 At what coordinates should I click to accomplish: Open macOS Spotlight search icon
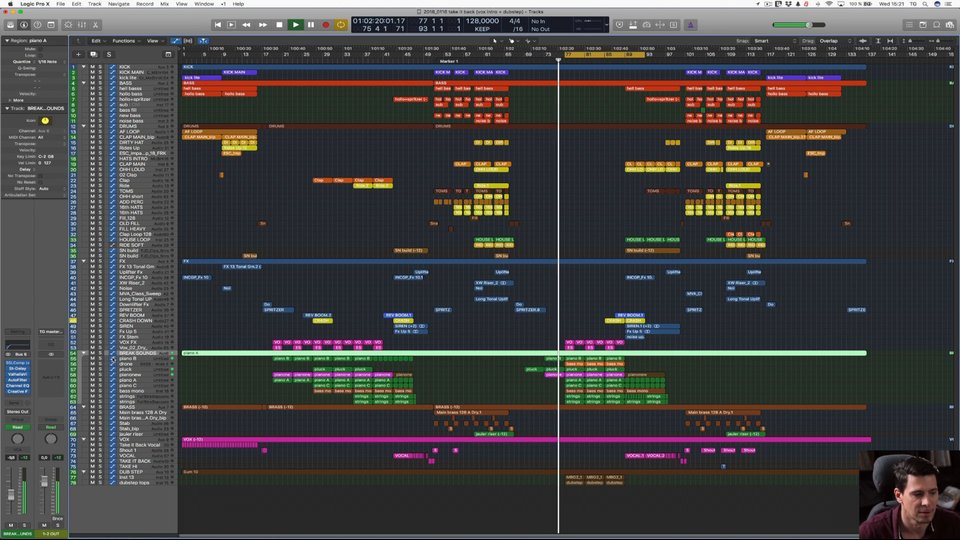(924, 4)
